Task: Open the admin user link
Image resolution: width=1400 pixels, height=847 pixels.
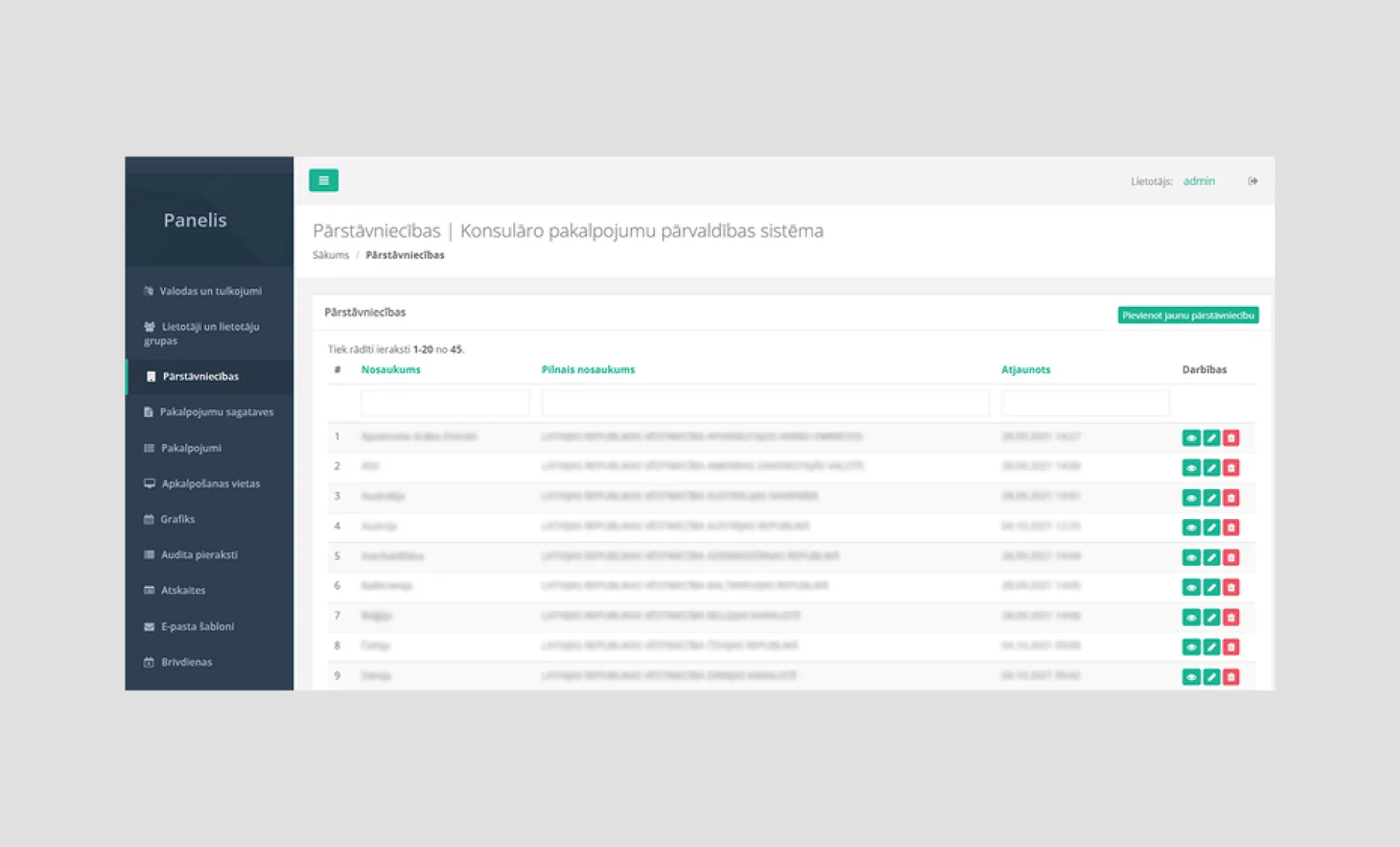Action: click(1199, 181)
